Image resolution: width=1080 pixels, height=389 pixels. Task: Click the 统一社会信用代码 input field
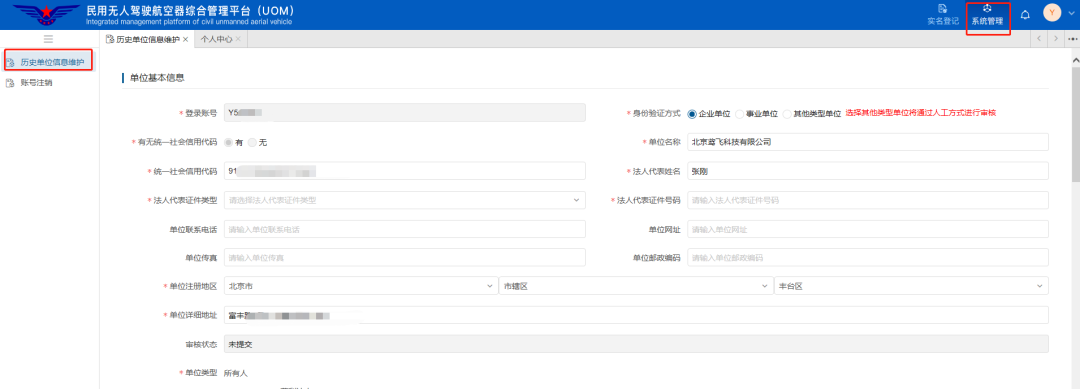click(404, 171)
